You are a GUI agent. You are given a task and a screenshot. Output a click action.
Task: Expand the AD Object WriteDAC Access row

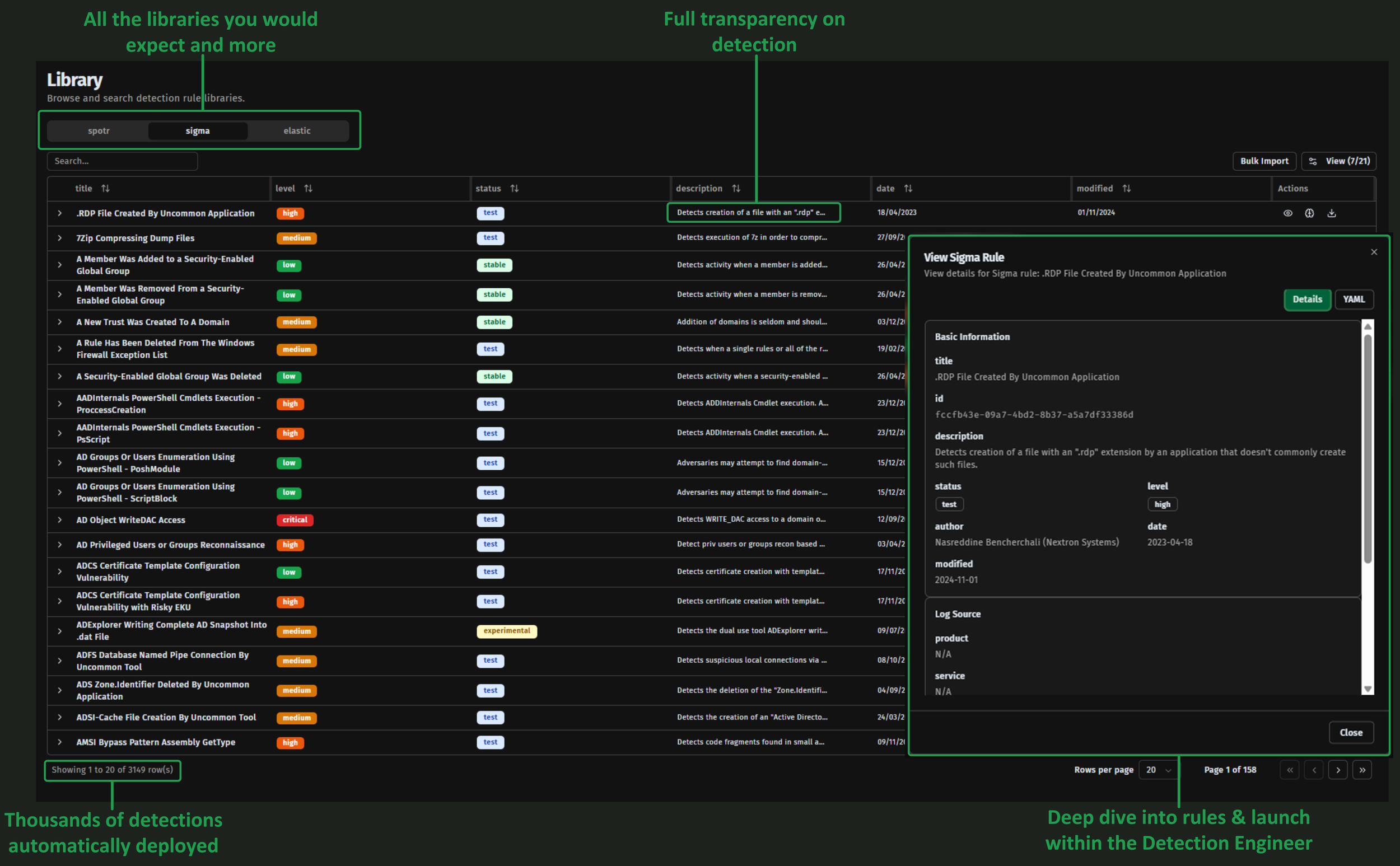click(x=59, y=519)
